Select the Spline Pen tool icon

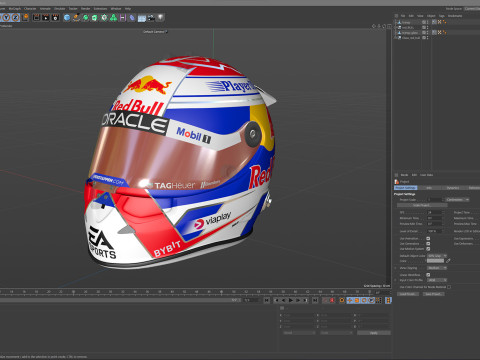tap(76, 17)
